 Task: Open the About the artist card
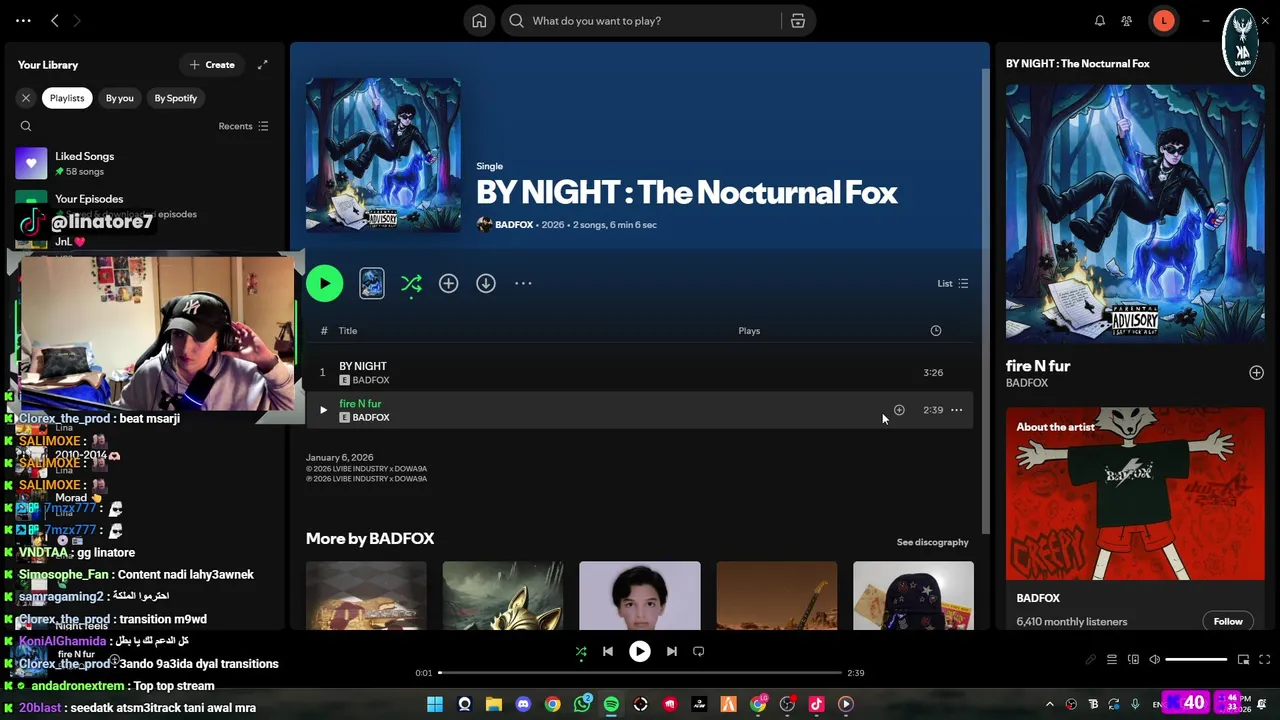(x=1135, y=520)
